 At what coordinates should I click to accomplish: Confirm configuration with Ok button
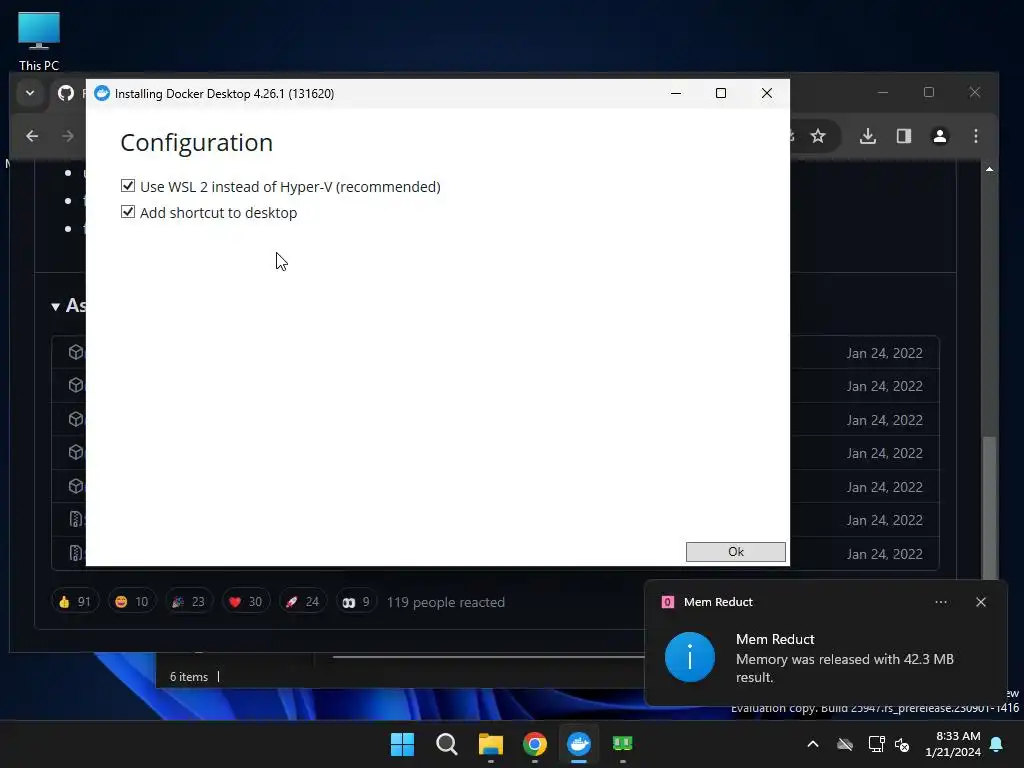[735, 552]
